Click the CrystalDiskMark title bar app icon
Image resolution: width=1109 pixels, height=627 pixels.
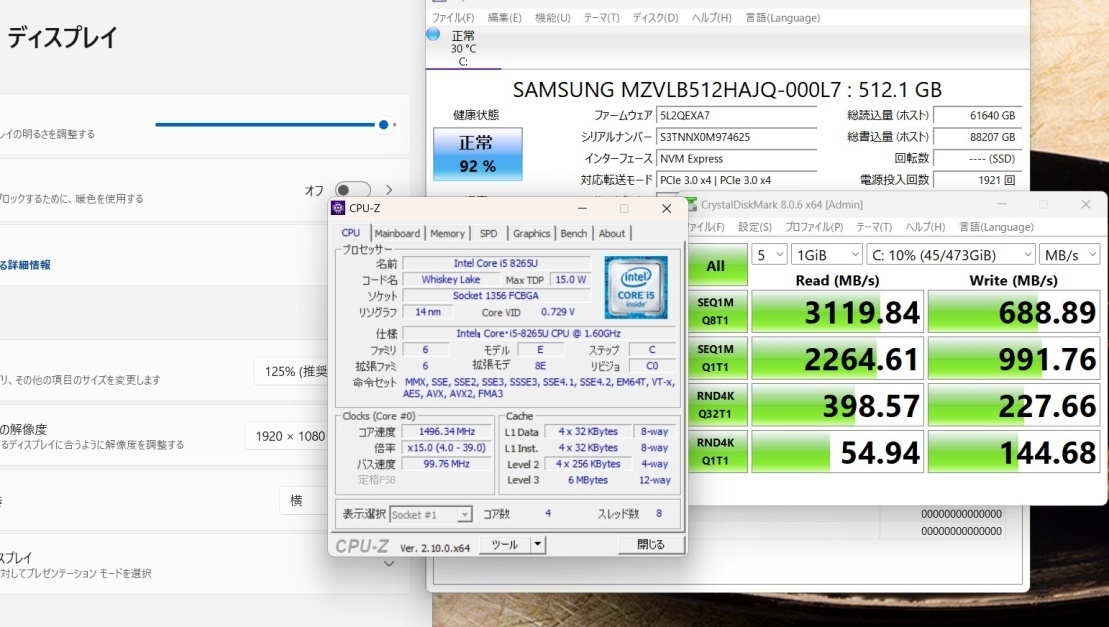pyautogui.click(x=691, y=204)
